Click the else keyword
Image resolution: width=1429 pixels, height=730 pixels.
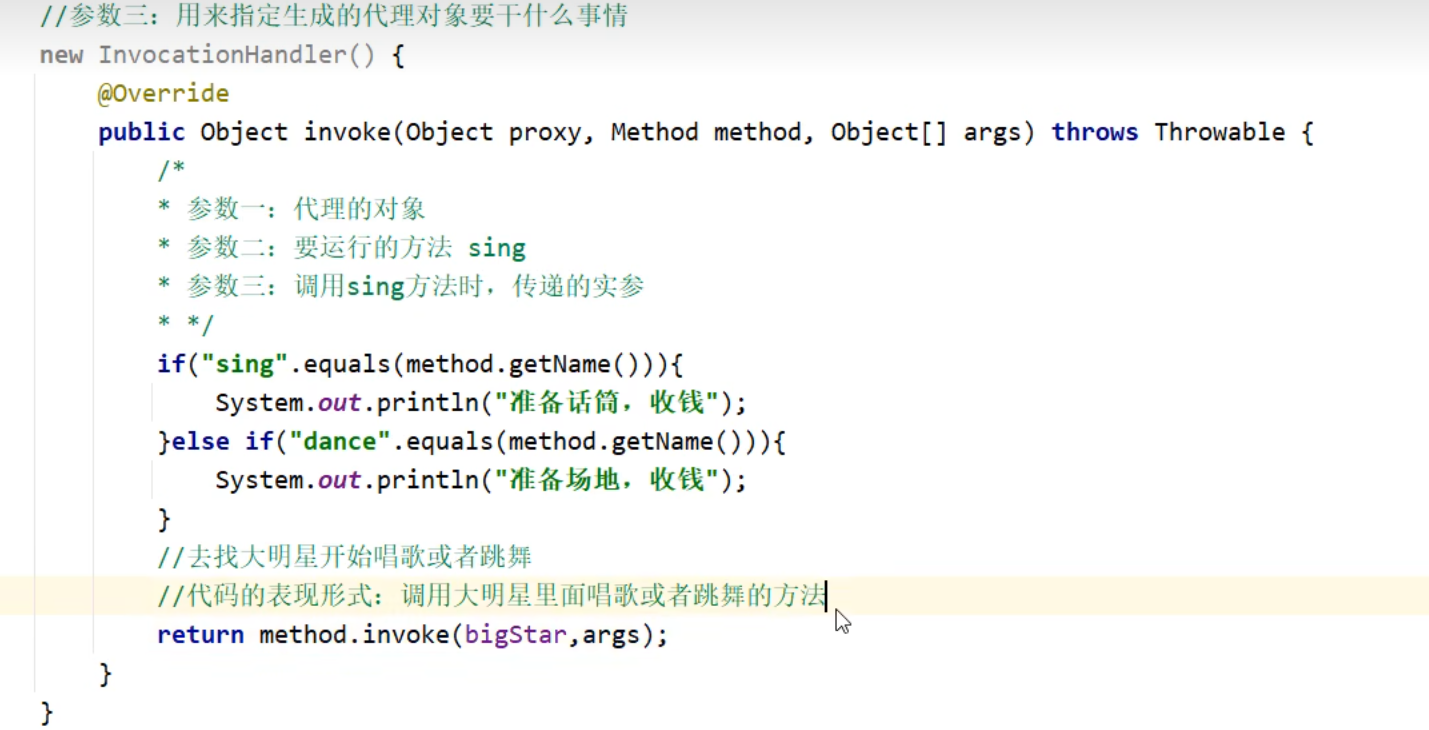tap(200, 441)
